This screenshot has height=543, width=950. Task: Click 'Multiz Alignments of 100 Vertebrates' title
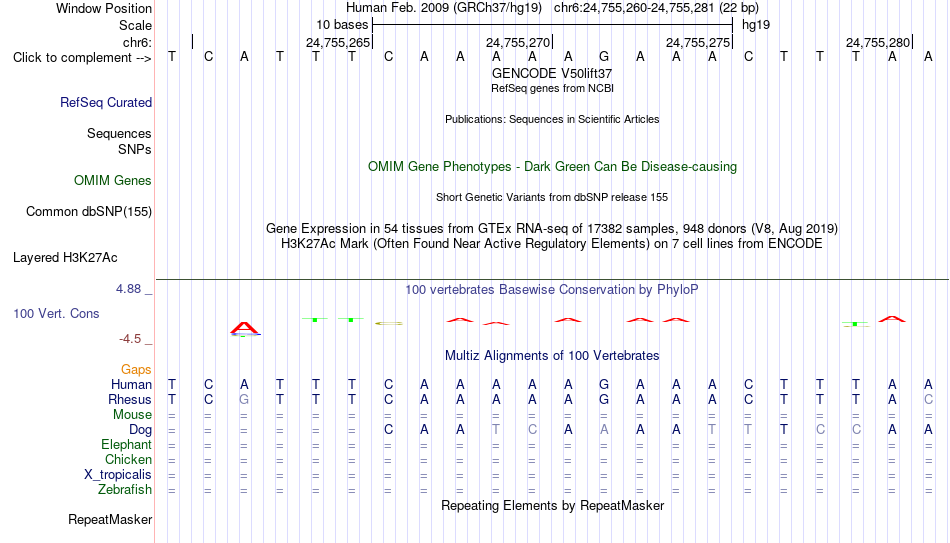pos(552,356)
